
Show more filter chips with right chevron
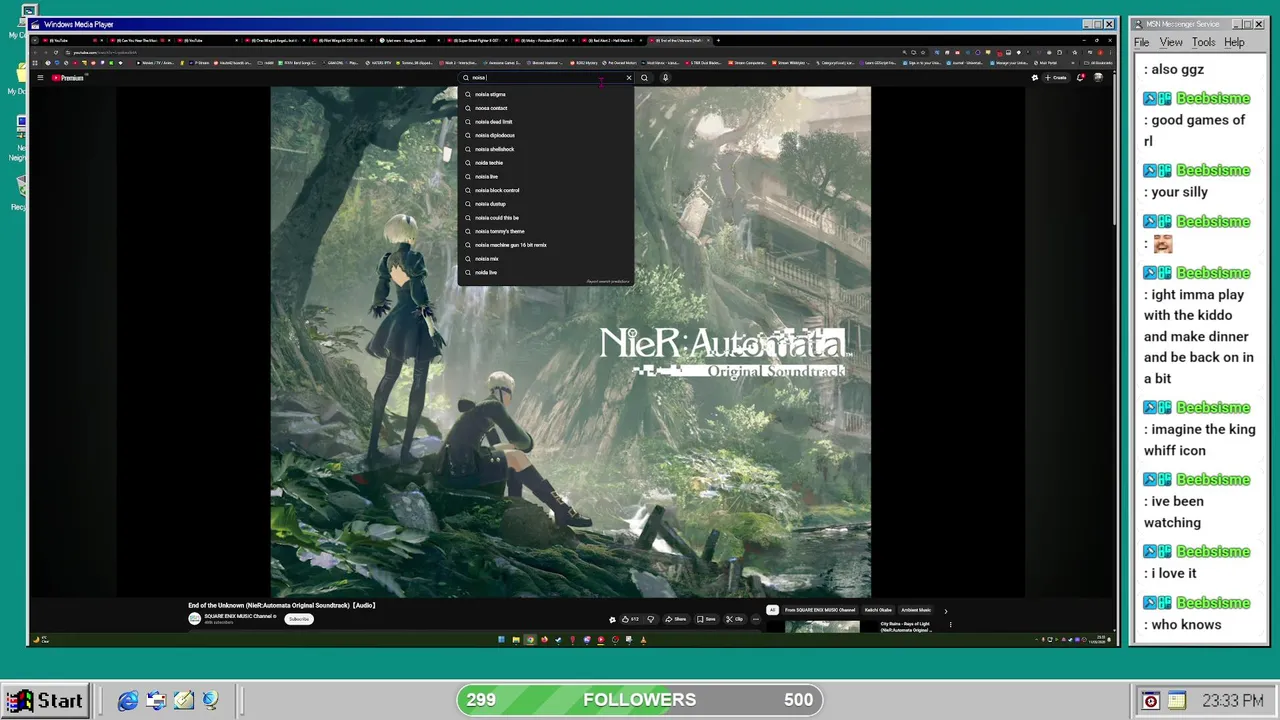945,610
